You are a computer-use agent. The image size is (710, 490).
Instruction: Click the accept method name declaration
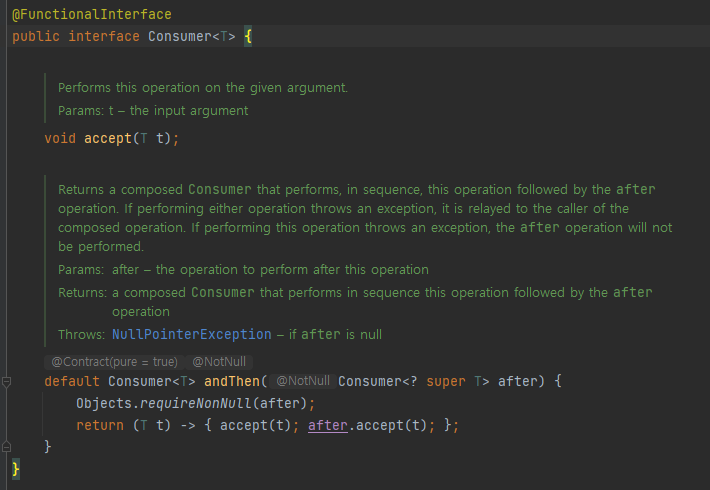point(108,138)
